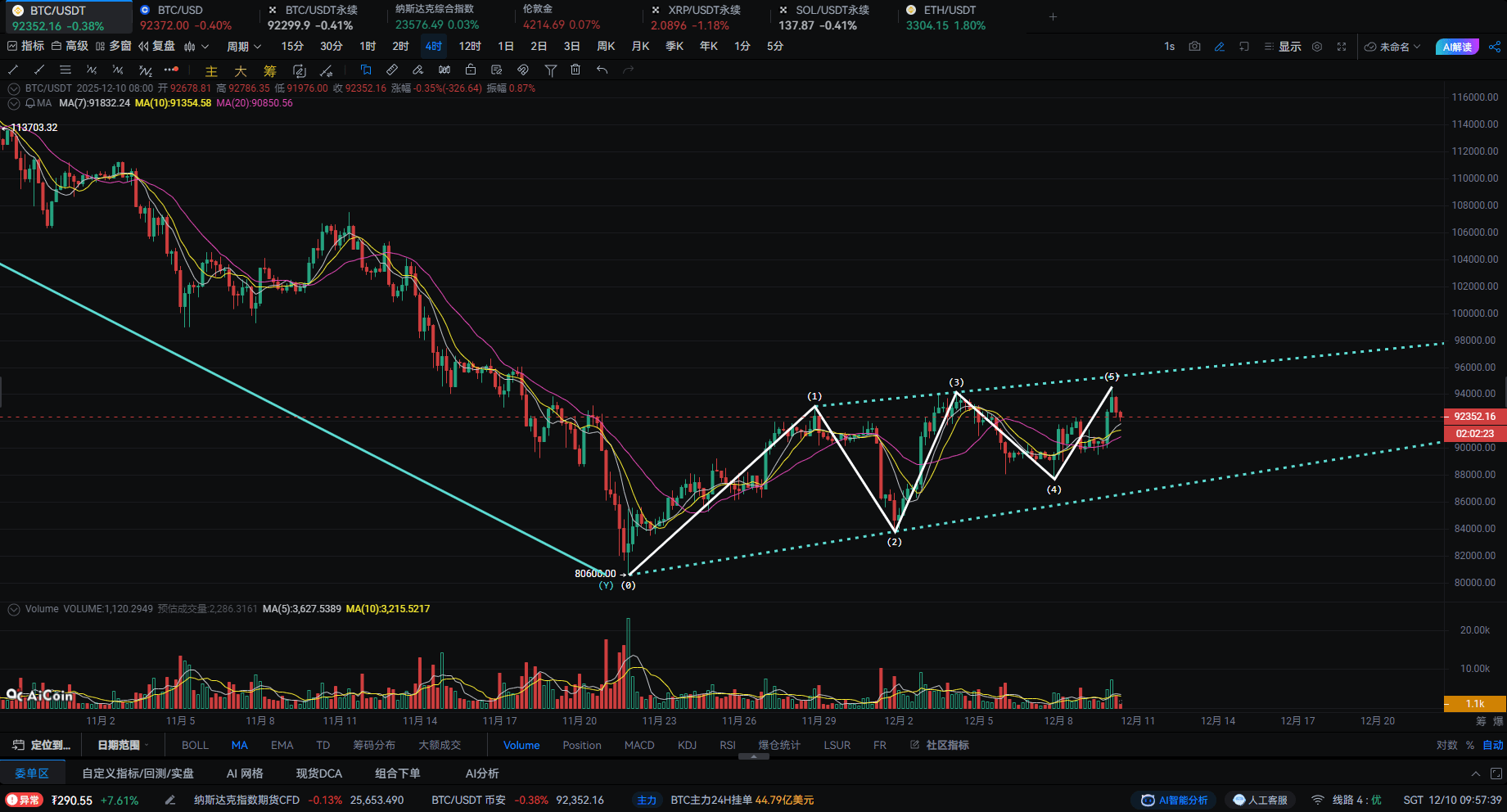Switch to the BTC/USD symbol tab
This screenshot has width=1507, height=812.
pos(185,17)
